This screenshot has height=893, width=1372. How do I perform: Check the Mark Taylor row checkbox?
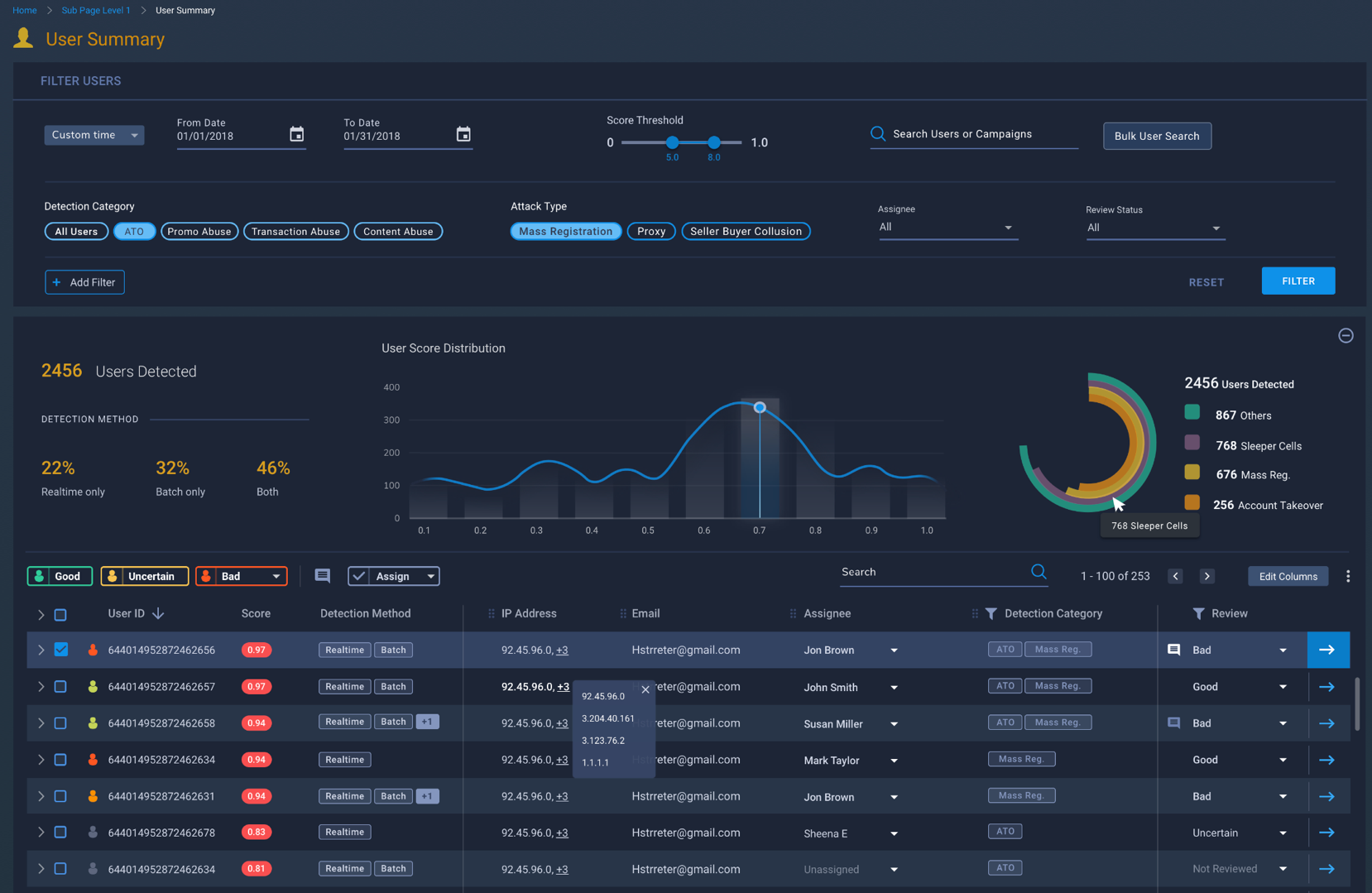click(60, 759)
